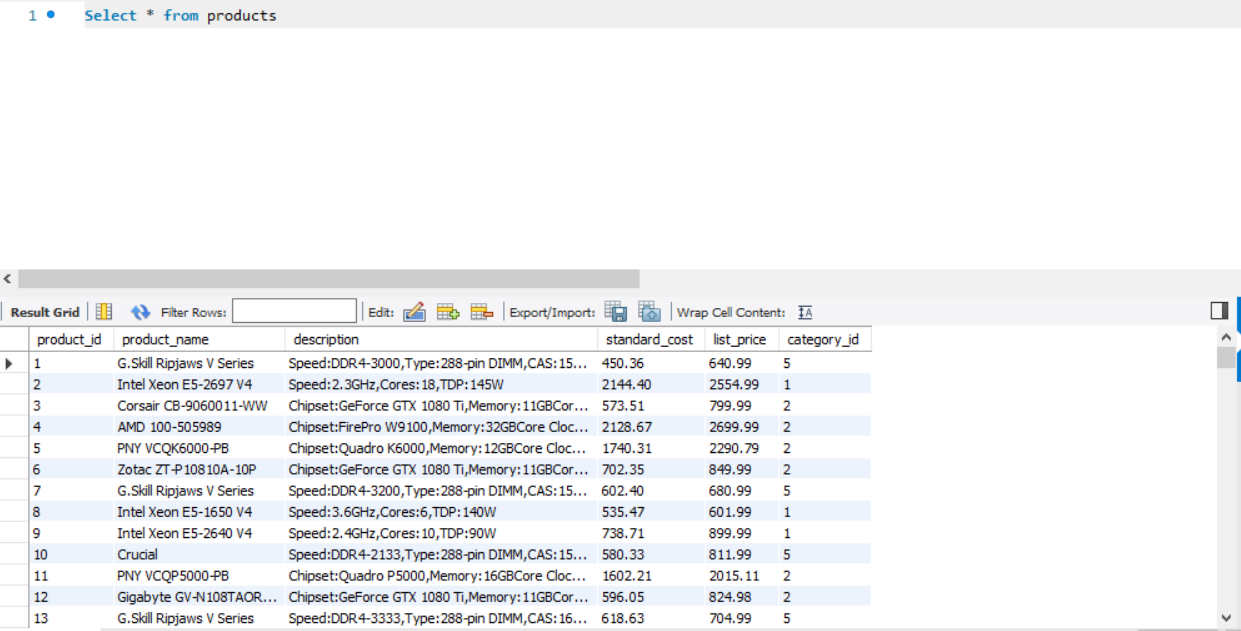Click the Result Grid label
Viewport: 1241px width, 631px height.
coord(45,312)
